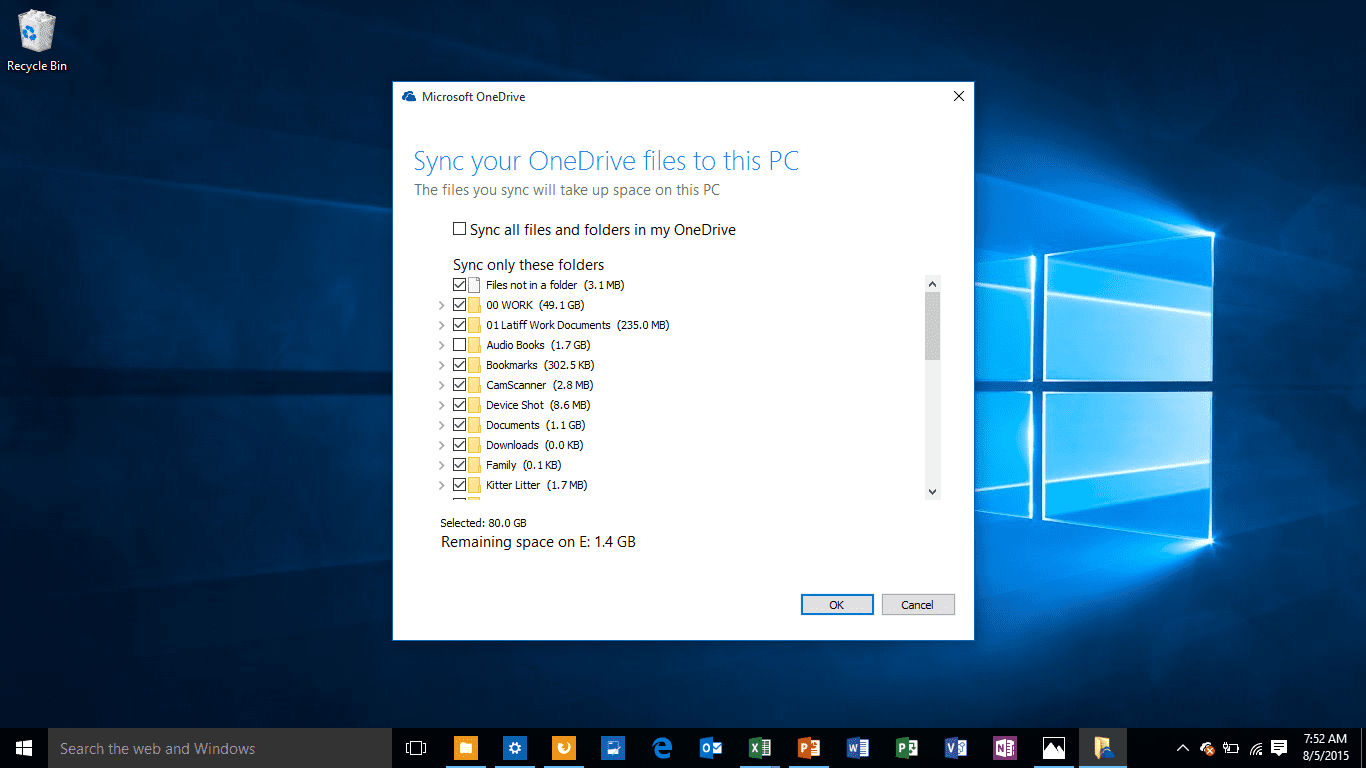
Task: Click the folder list scrollbar thumb
Action: click(932, 326)
